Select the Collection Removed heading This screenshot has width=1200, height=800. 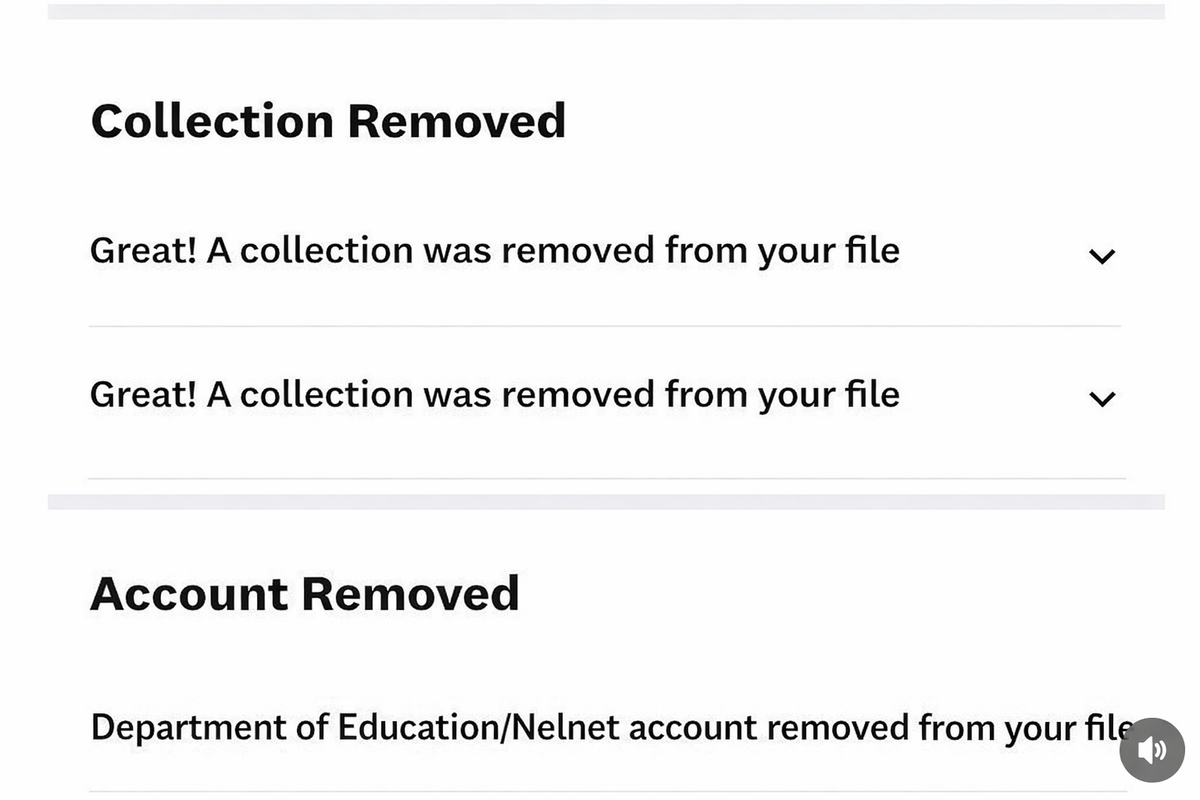[x=328, y=121]
